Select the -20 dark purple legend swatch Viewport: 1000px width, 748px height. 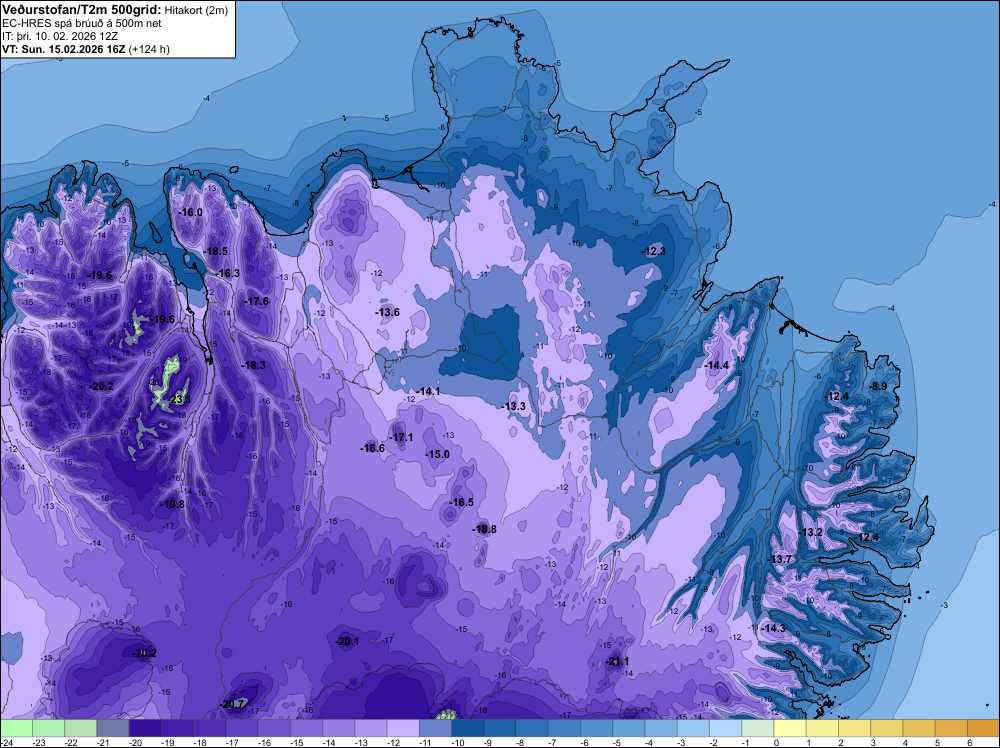[x=145, y=728]
